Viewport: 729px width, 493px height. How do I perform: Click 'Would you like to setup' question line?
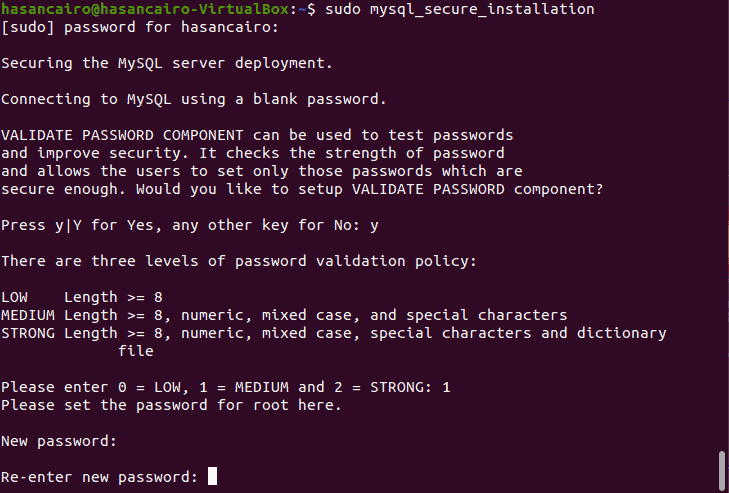pyautogui.click(x=370, y=190)
